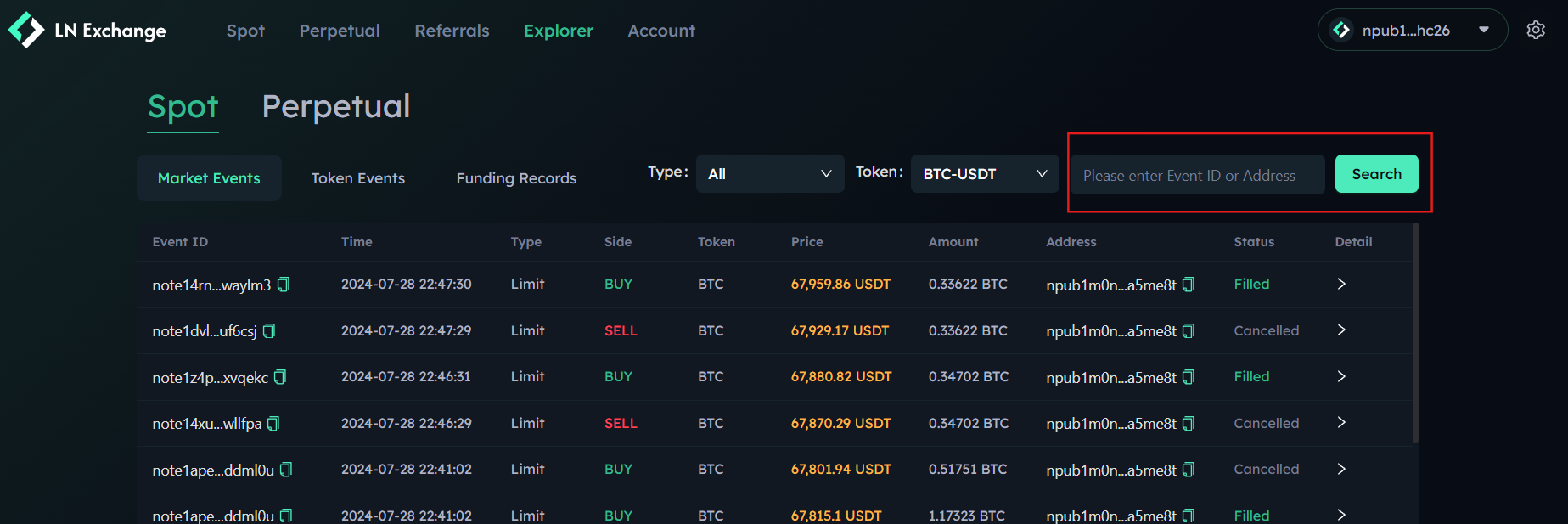Copy address in the 67,880.82 USDT row
Viewport: 1568px width, 524px height.
[x=1189, y=377]
